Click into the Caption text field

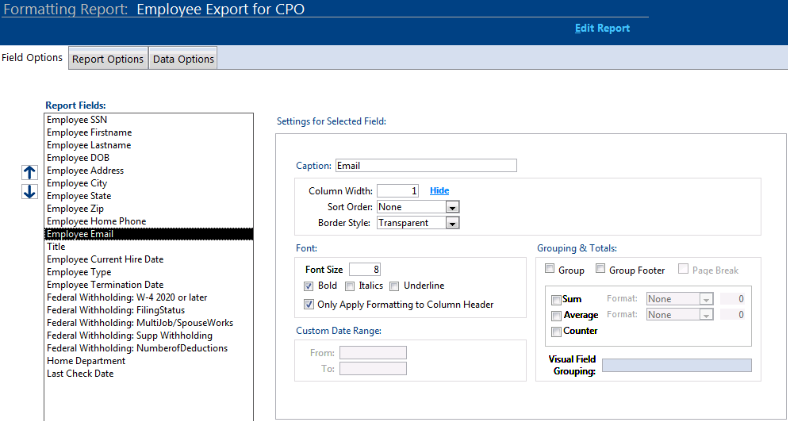426,165
